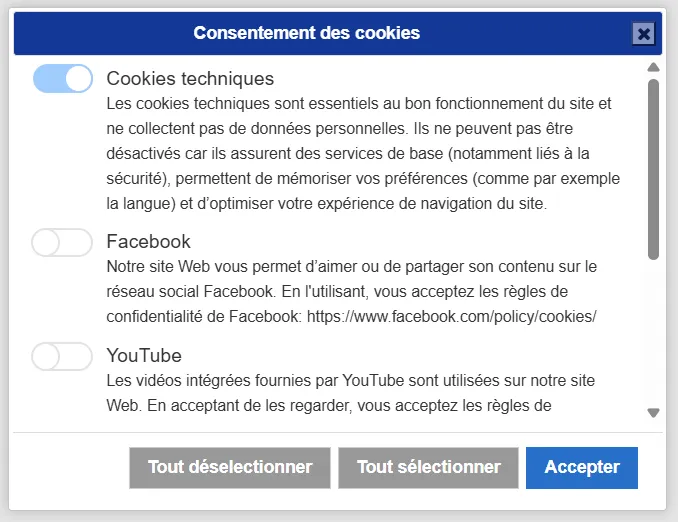
Task: Turn on the YouTube cookies toggle
Action: pyautogui.click(x=62, y=356)
